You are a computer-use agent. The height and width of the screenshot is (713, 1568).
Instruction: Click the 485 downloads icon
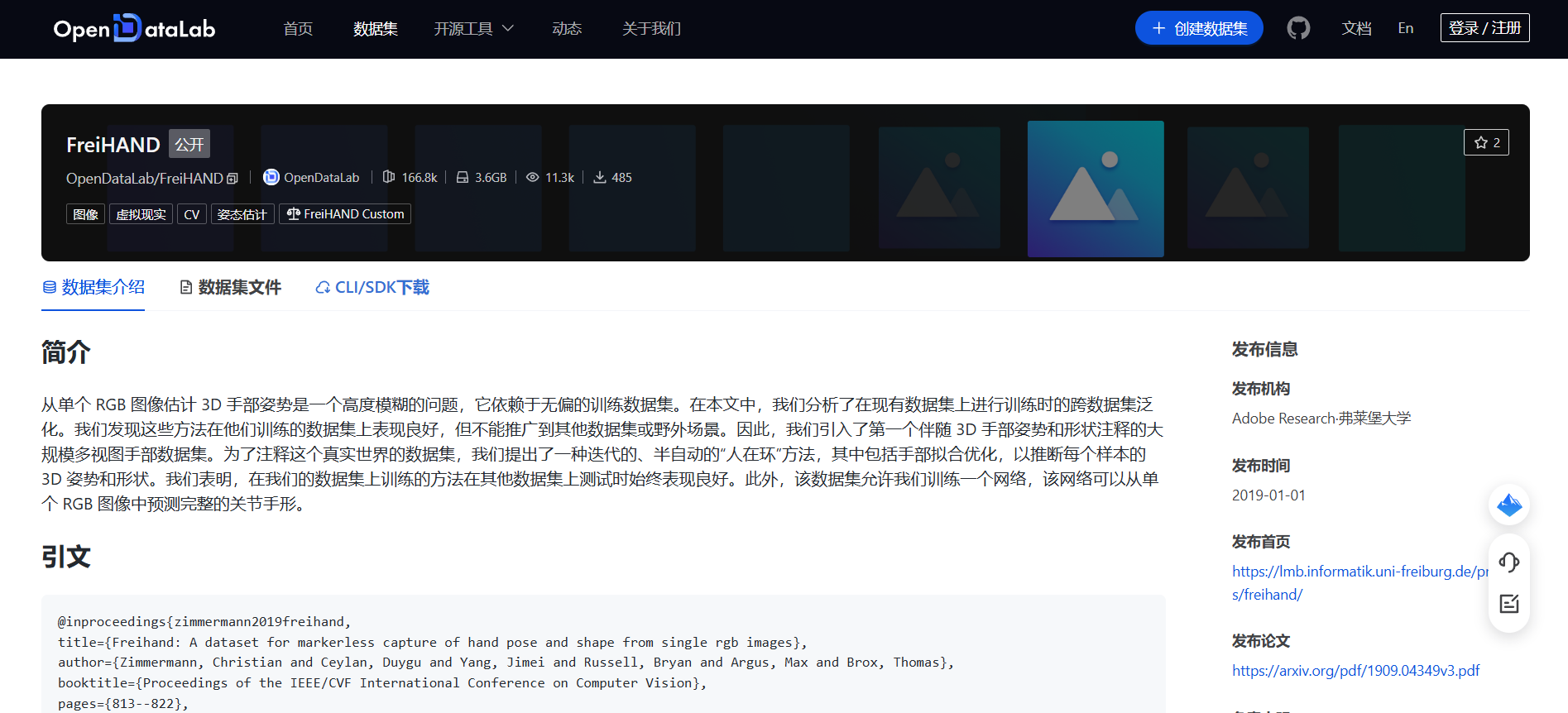tap(600, 177)
